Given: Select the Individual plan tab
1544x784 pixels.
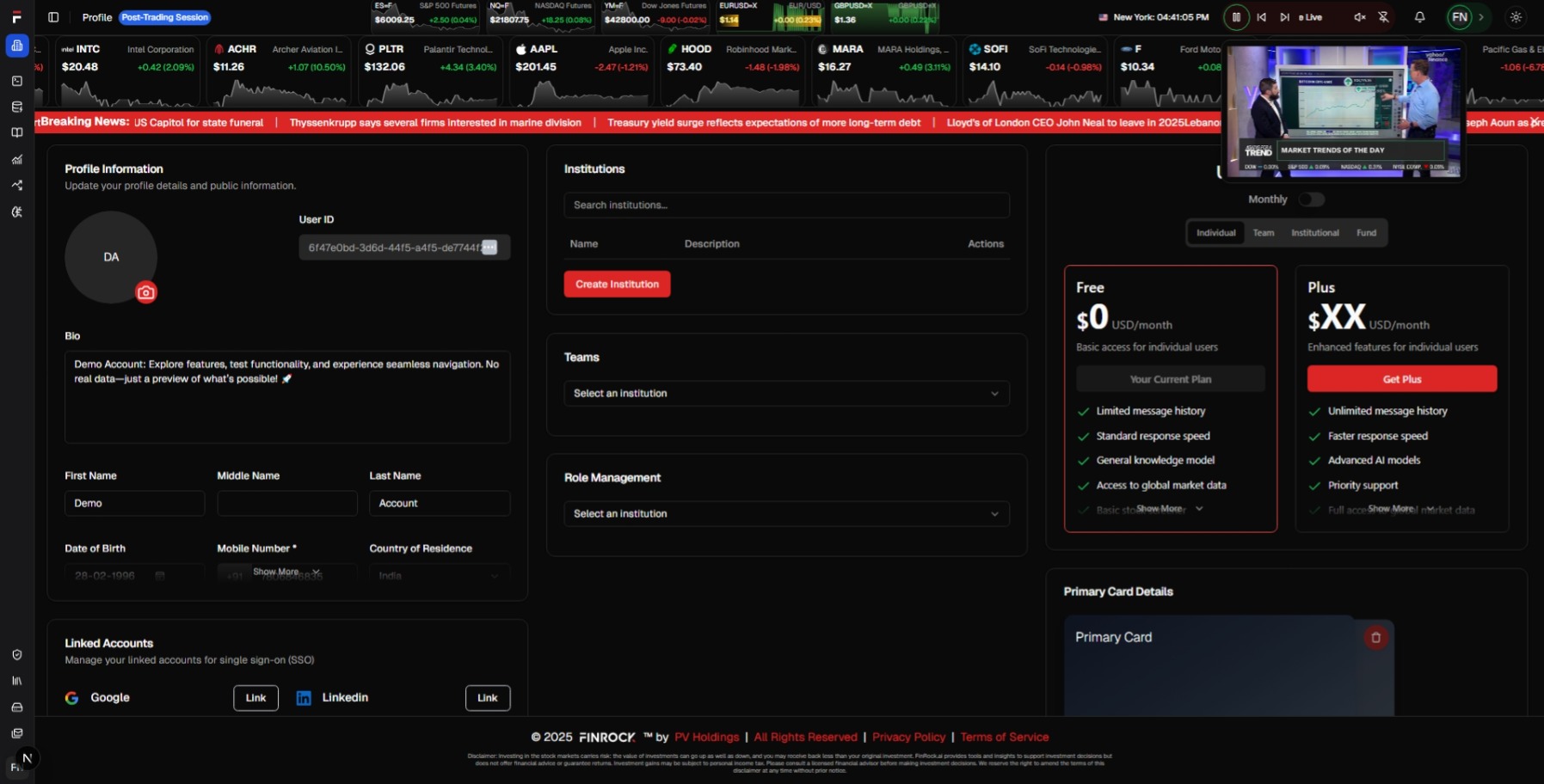Looking at the screenshot, I should pos(1215,233).
